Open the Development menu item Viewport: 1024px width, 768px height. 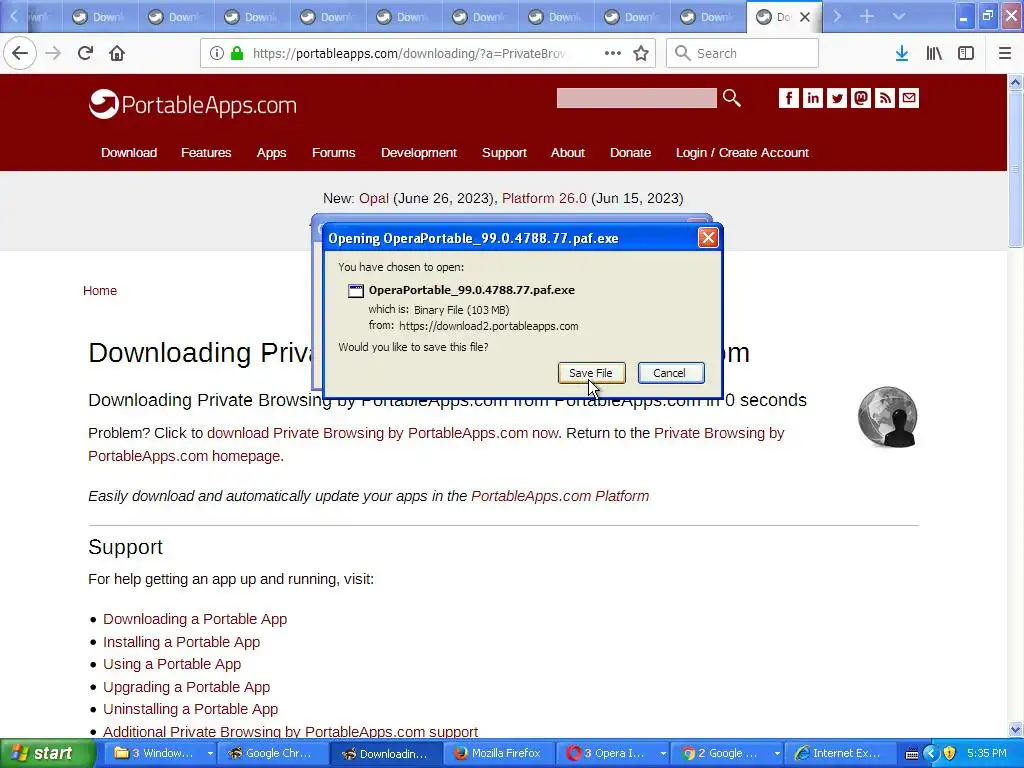pyautogui.click(x=419, y=152)
